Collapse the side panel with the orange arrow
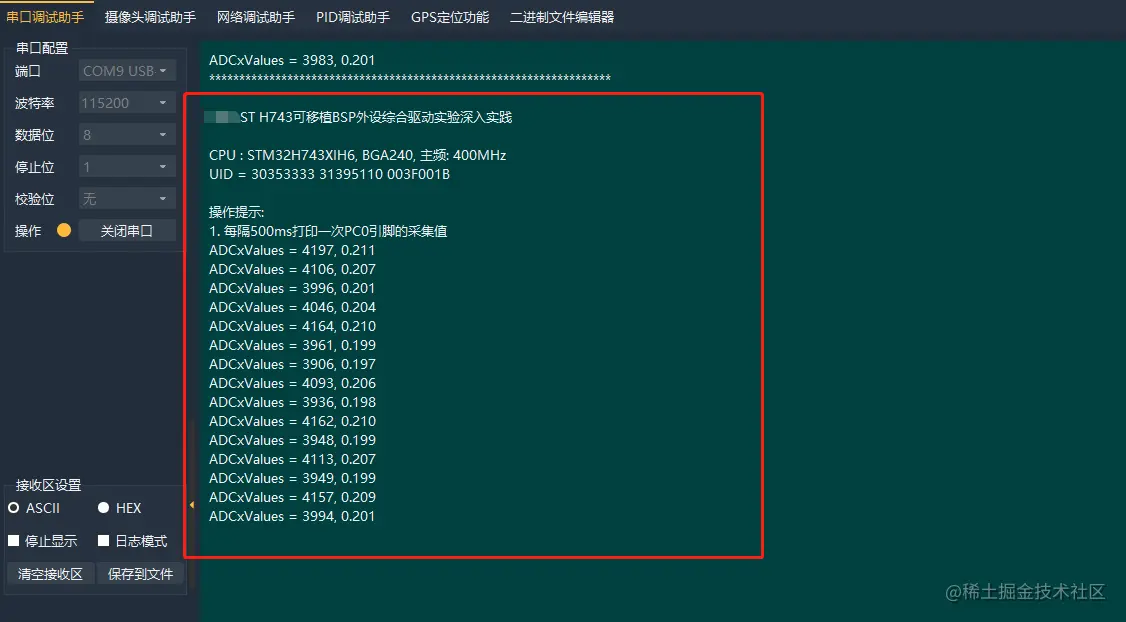 pos(192,505)
